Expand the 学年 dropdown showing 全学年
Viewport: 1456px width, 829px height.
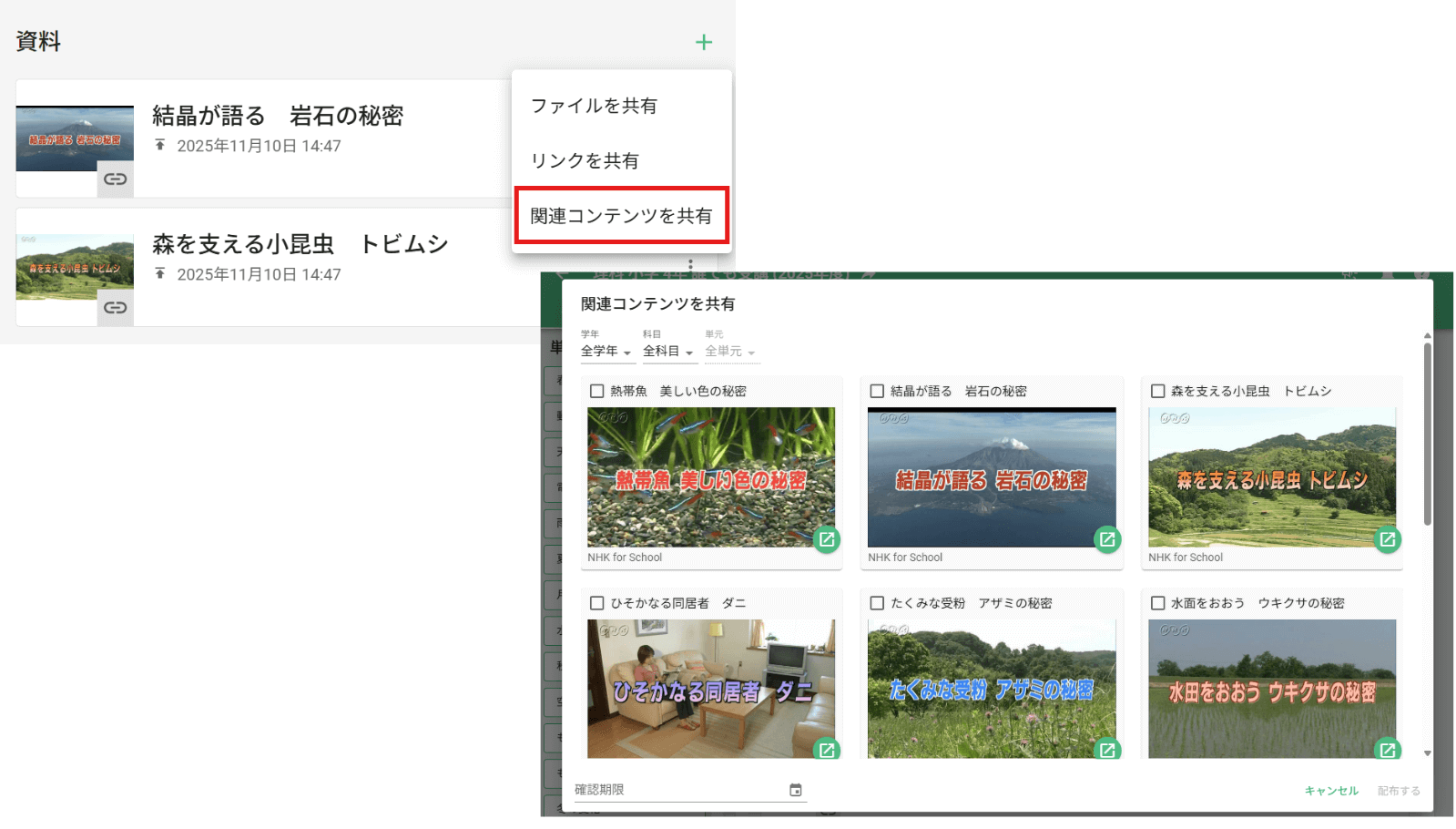[x=606, y=352]
